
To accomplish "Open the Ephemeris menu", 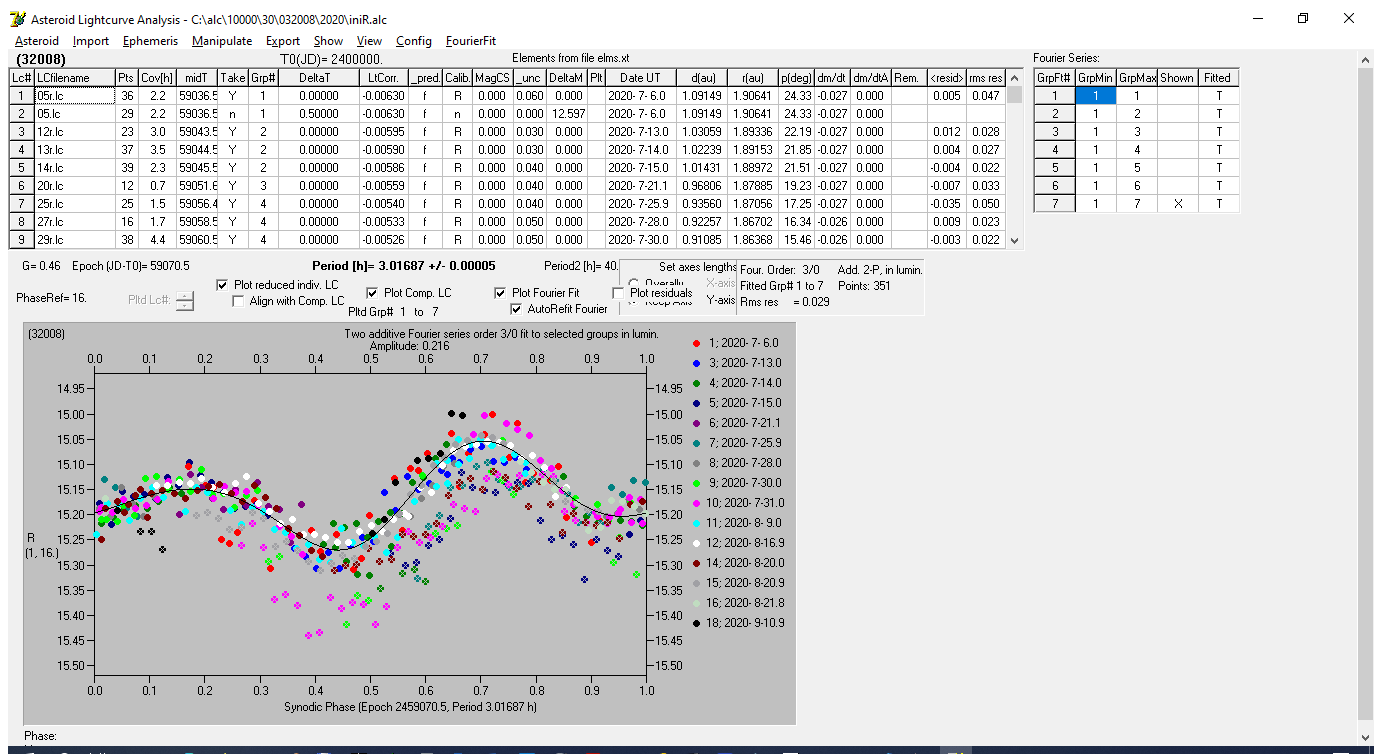I will (x=150, y=41).
